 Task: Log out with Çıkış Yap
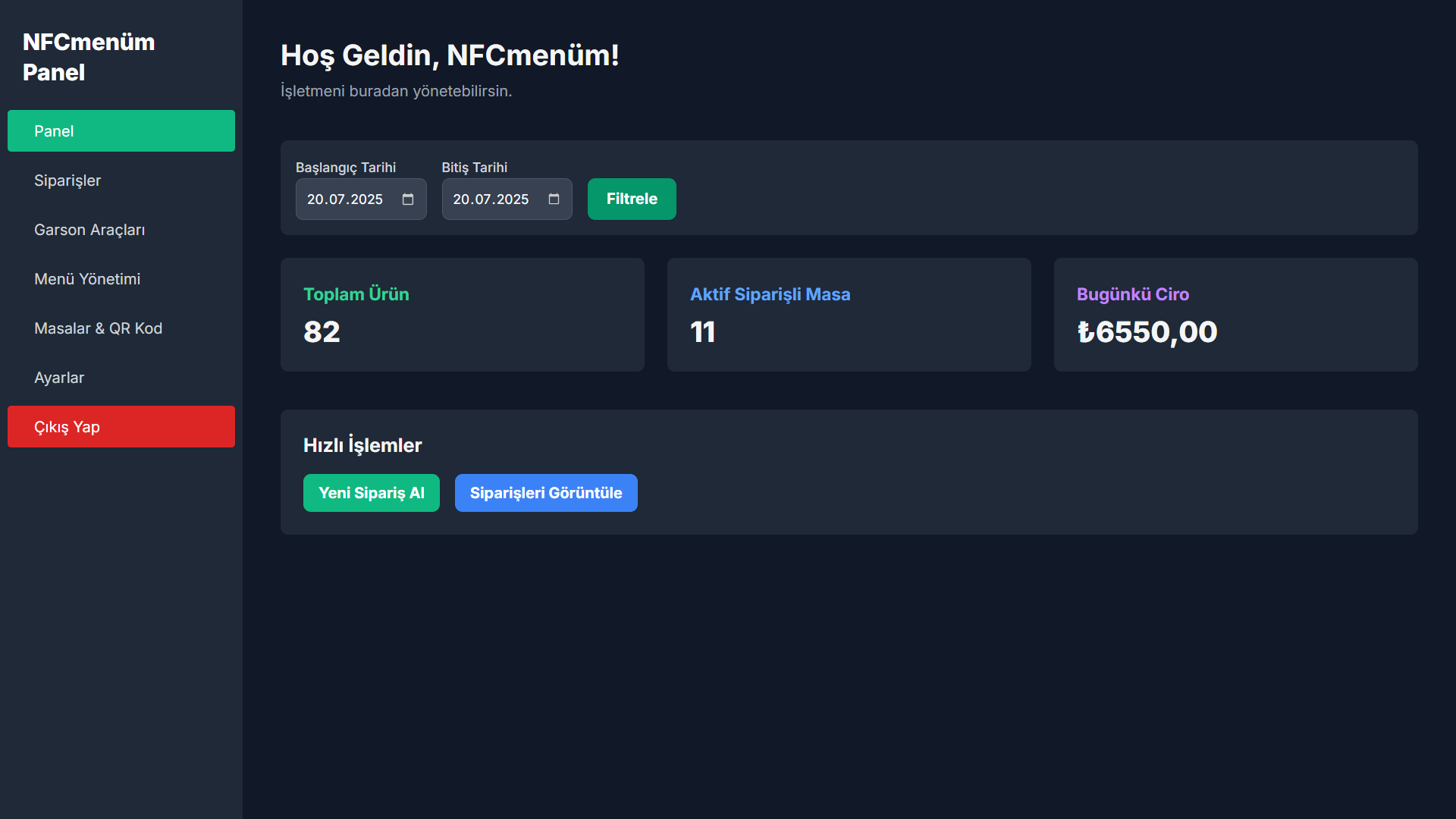(x=121, y=427)
